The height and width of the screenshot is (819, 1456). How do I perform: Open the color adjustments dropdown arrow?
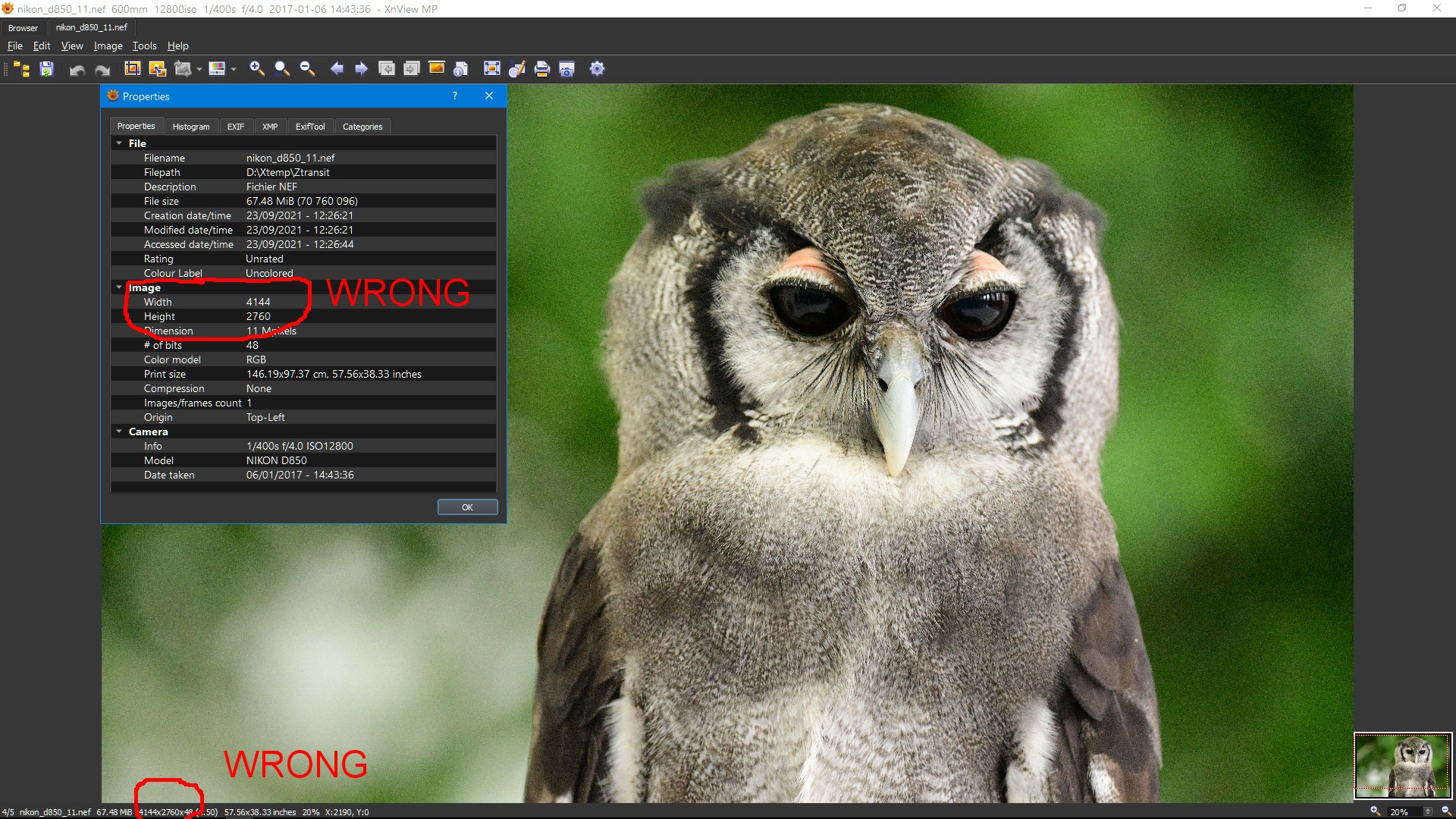(x=234, y=69)
